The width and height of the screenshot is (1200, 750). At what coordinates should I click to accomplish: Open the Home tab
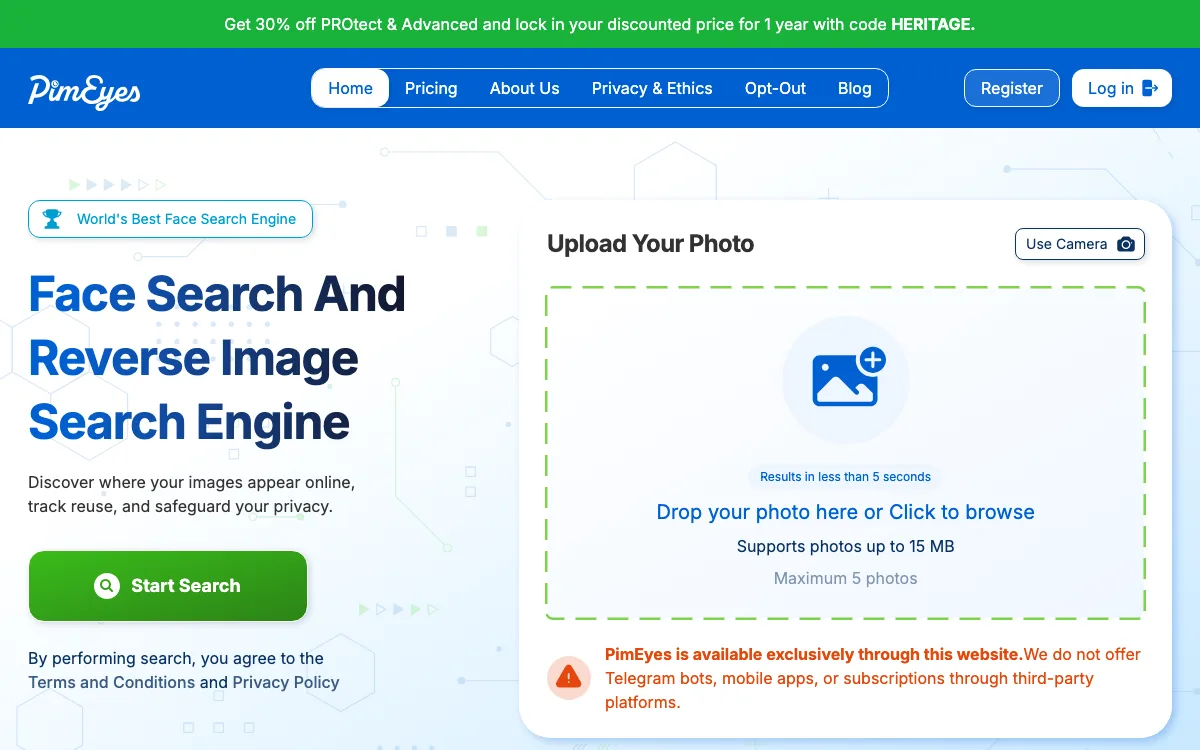pos(350,88)
